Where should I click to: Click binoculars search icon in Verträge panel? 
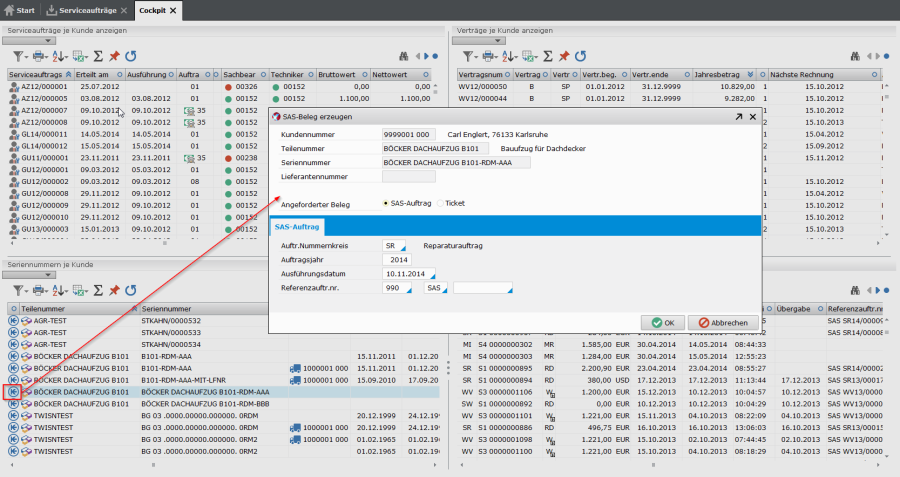pos(853,57)
